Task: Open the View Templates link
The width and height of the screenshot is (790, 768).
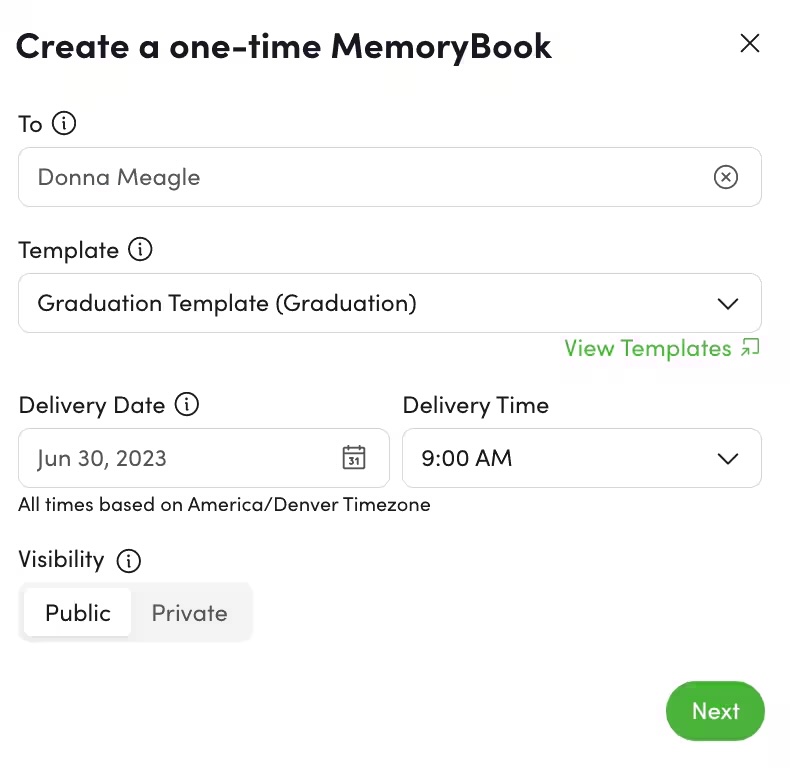Action: pyautogui.click(x=647, y=348)
